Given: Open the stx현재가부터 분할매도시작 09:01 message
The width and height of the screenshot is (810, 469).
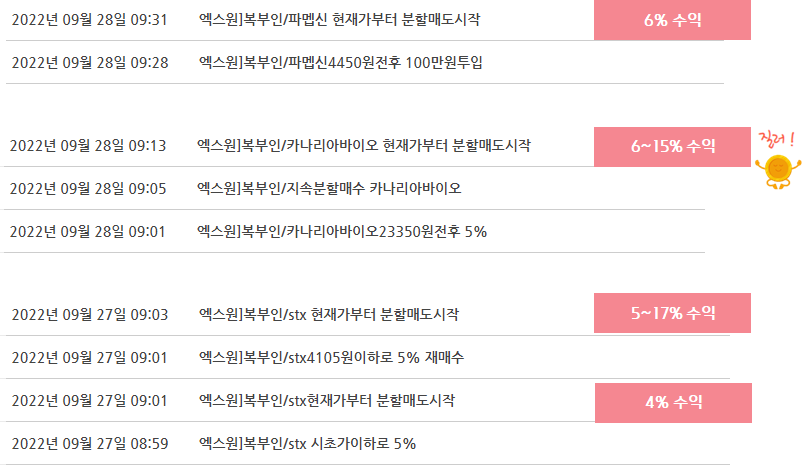Looking at the screenshot, I should pyautogui.click(x=327, y=400).
